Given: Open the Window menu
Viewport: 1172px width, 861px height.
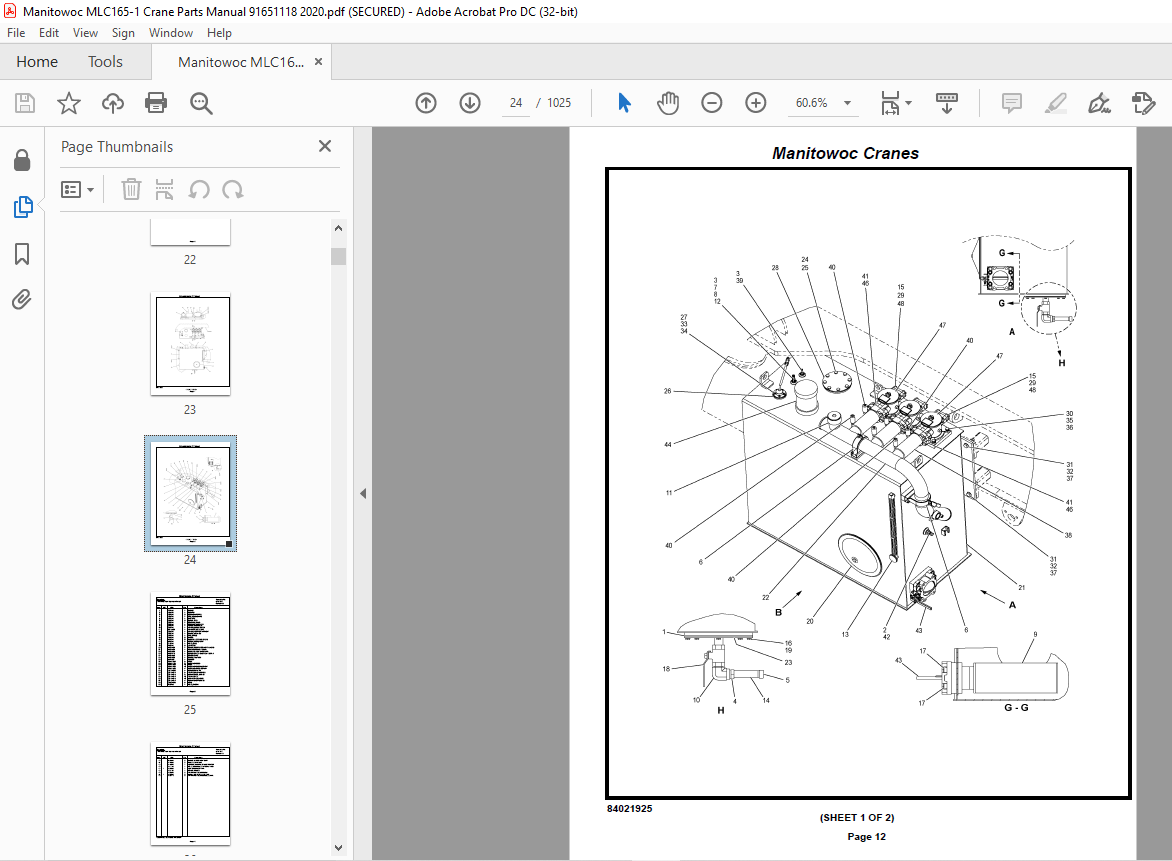Looking at the screenshot, I should click(x=170, y=33).
